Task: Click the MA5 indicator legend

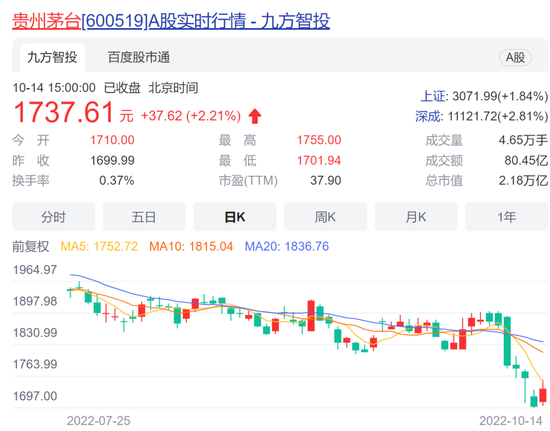Action: point(99,246)
